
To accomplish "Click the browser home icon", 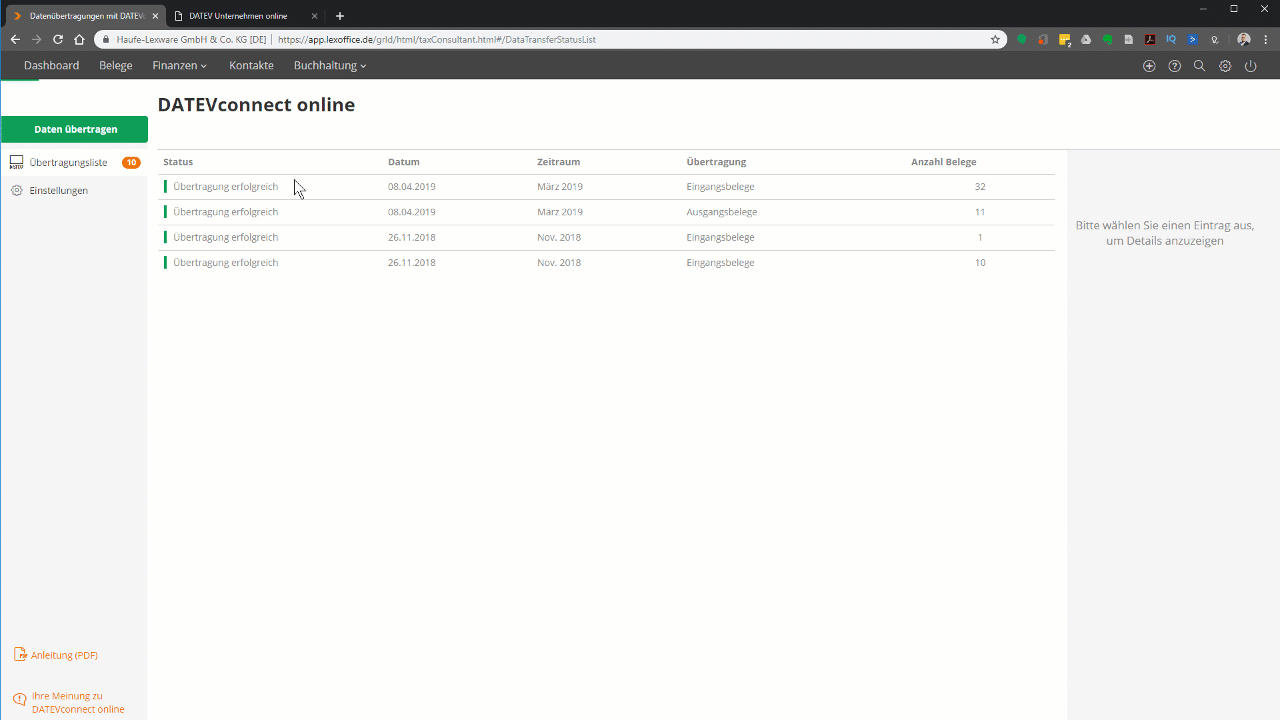I will 79,40.
